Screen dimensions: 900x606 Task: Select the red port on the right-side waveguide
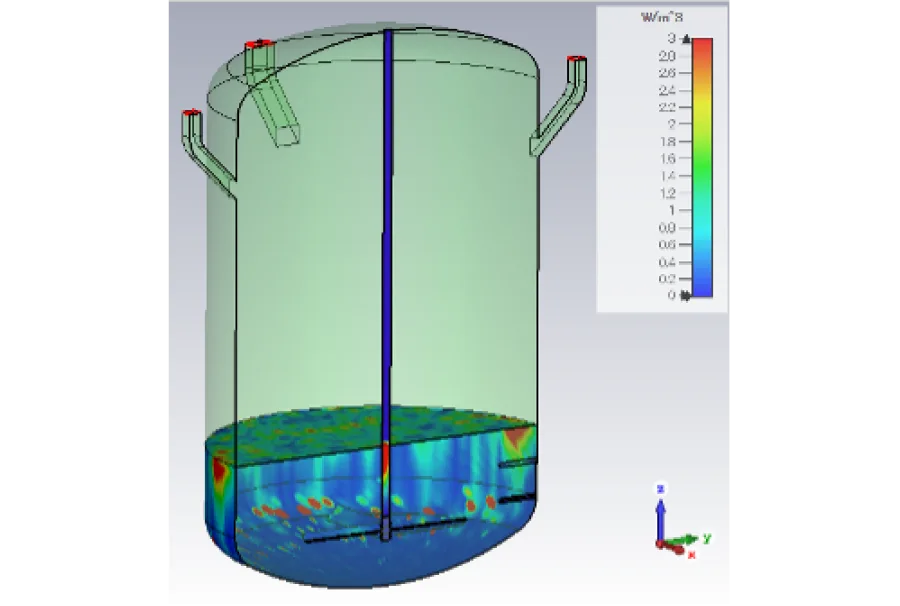(x=576, y=59)
